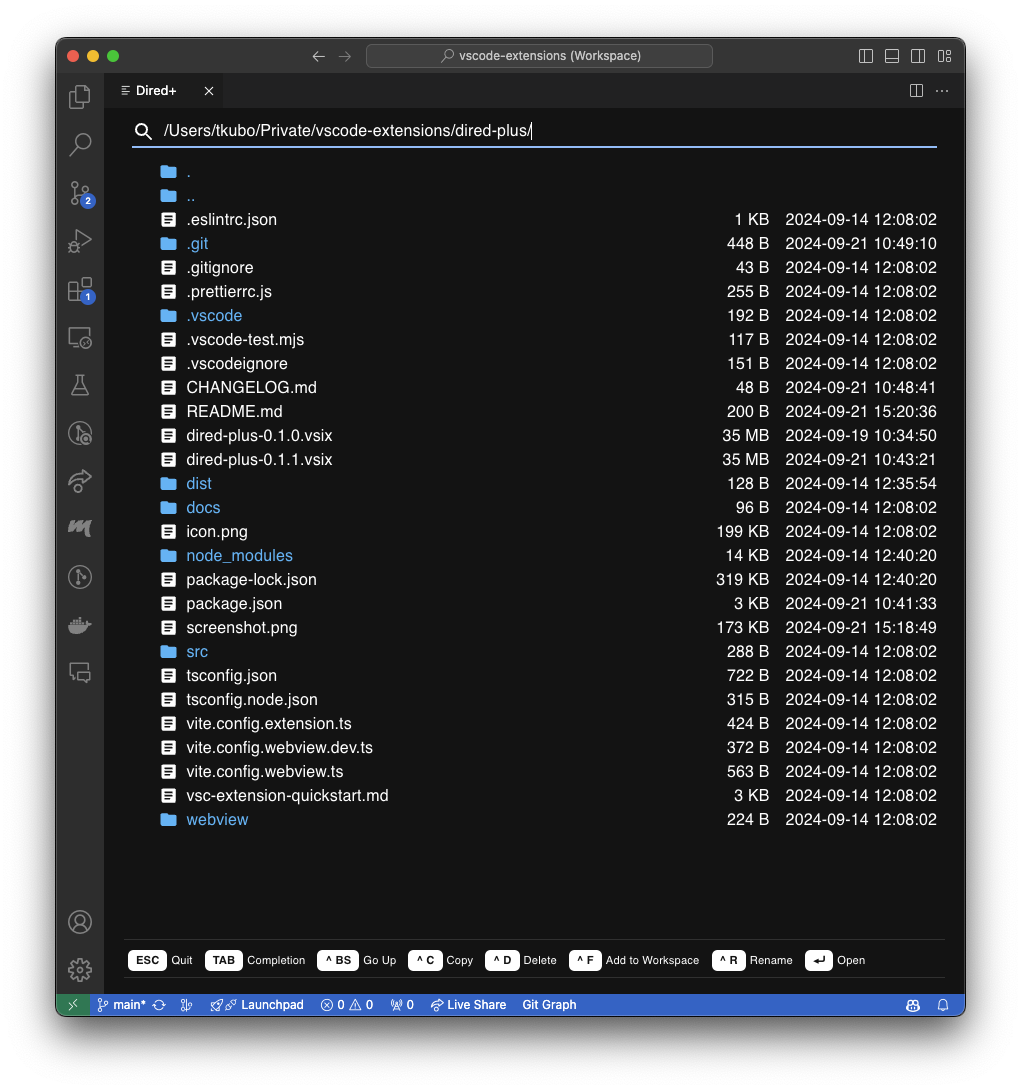The width and height of the screenshot is (1021, 1090).
Task: Open the src folder
Action: tap(547, 651)
